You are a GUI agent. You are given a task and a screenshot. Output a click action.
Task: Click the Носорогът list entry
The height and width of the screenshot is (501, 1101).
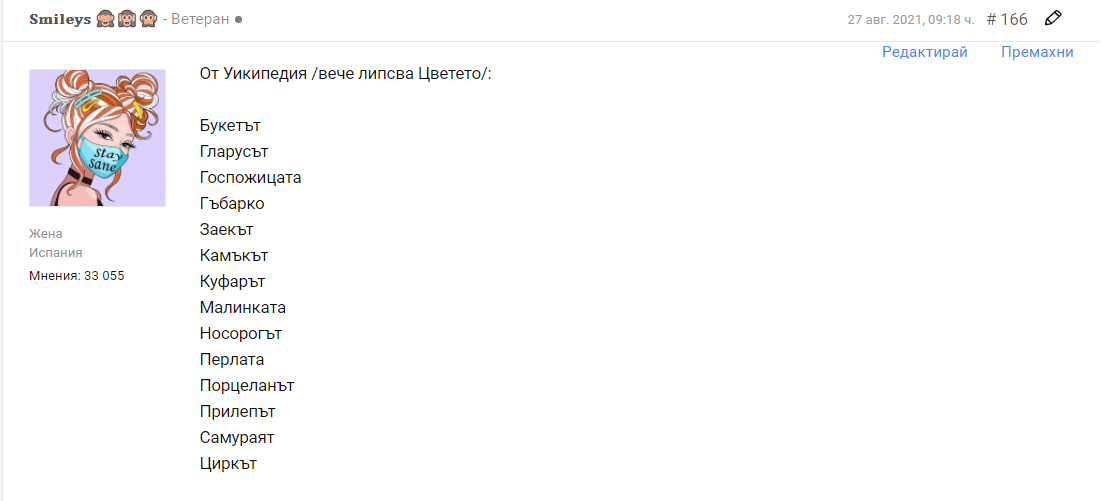241,333
